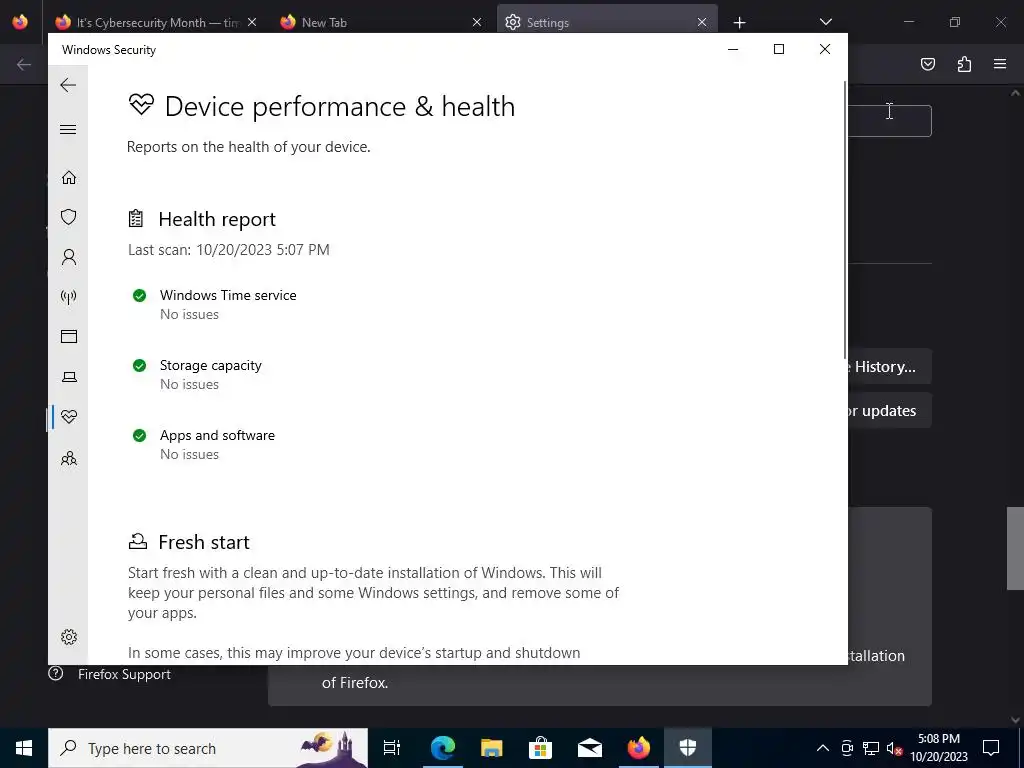Viewport: 1024px width, 768px height.
Task: Minimize the Windows Security window
Action: click(x=733, y=49)
